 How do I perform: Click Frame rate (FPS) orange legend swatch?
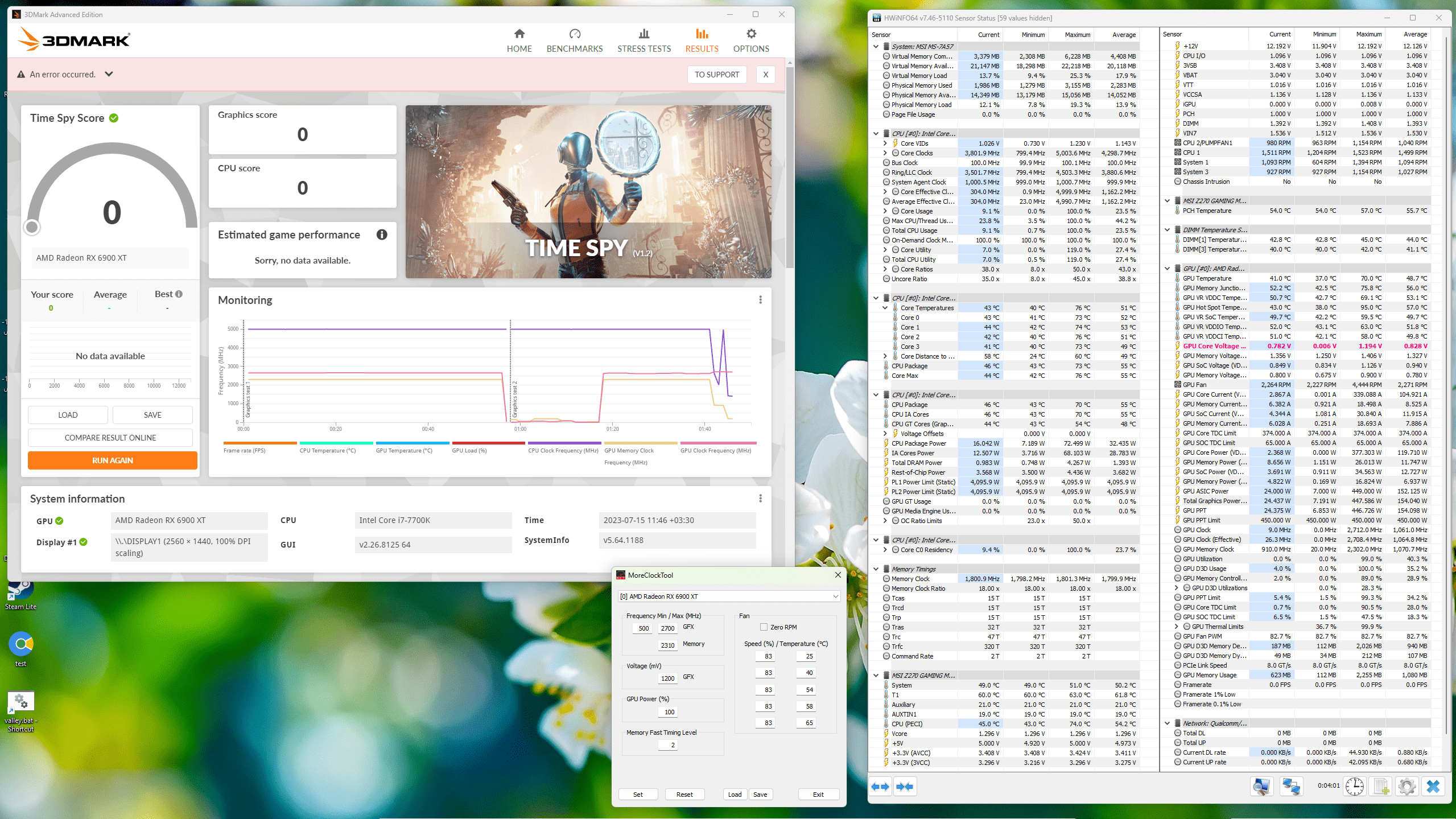pos(260,443)
